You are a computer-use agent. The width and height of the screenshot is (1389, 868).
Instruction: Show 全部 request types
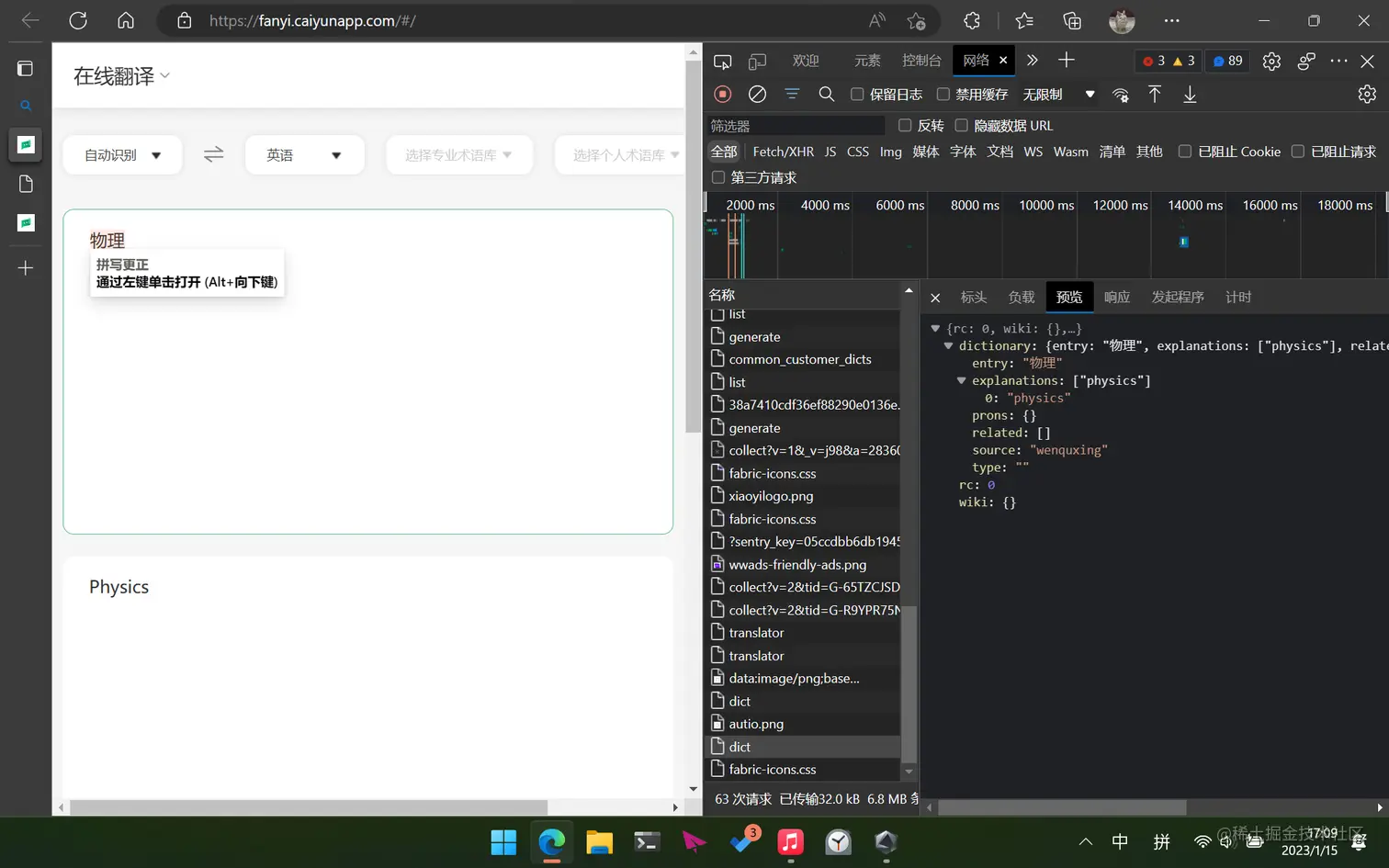point(724,152)
